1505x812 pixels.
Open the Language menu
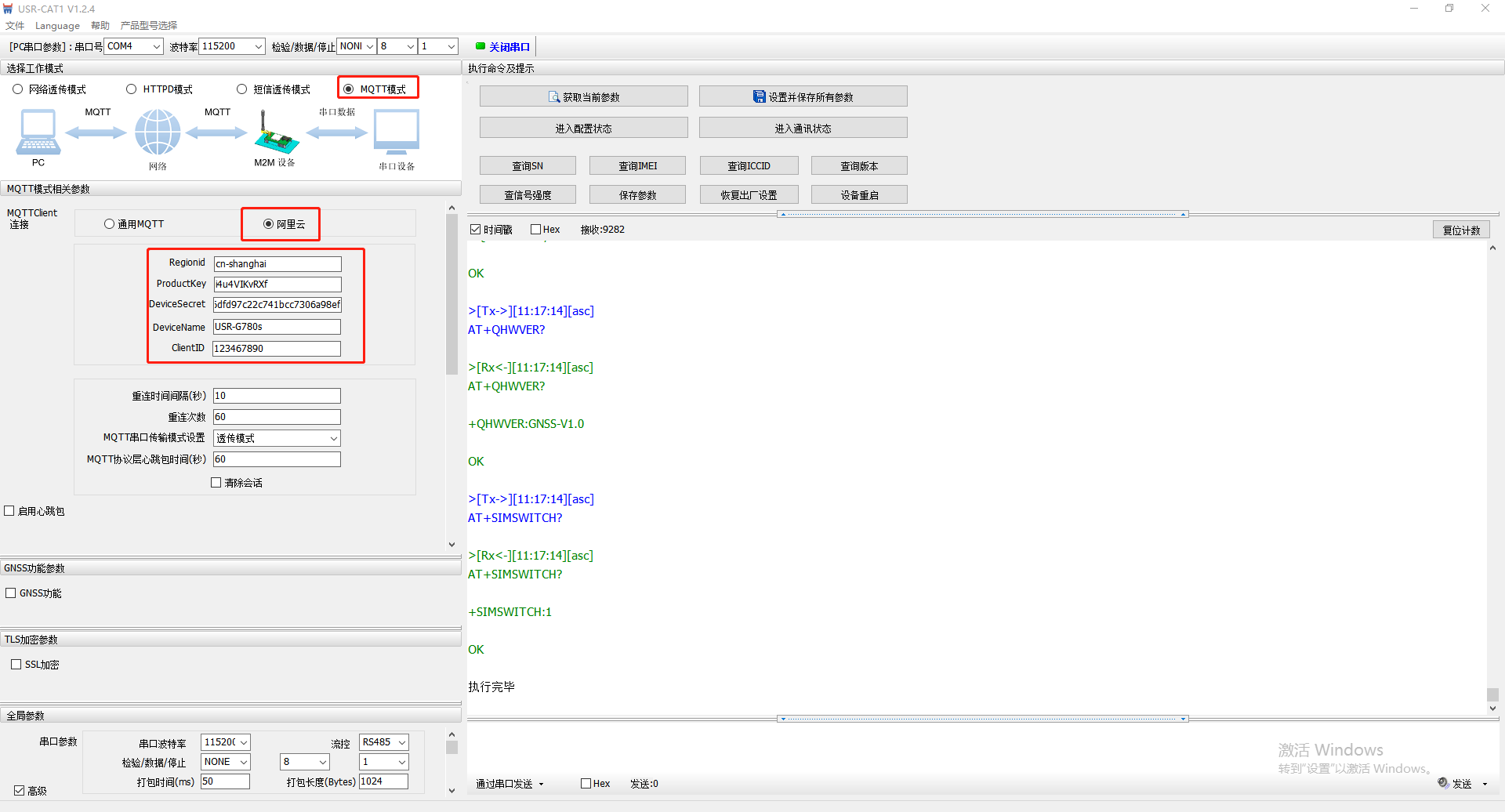pos(57,26)
